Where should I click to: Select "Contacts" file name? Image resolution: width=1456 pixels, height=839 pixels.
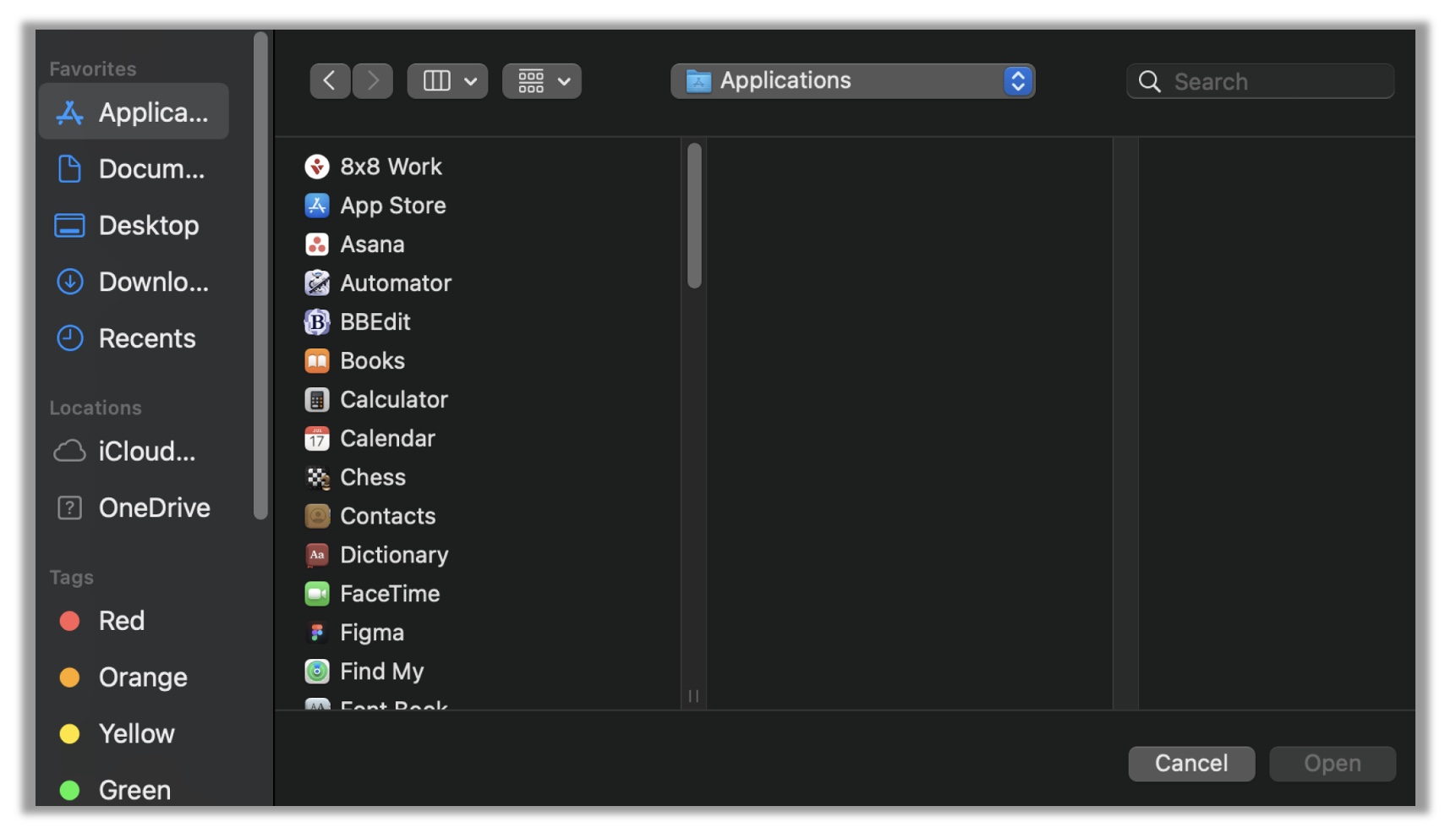(x=388, y=516)
